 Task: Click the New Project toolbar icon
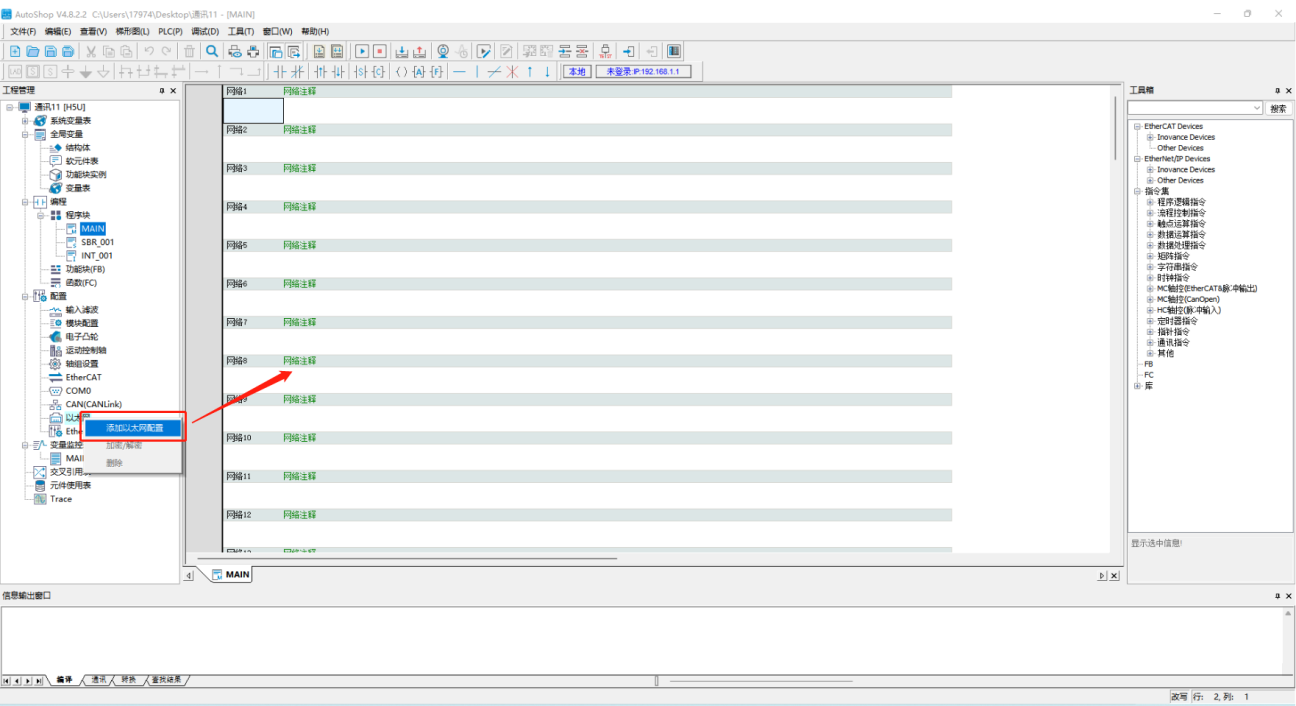[15, 51]
